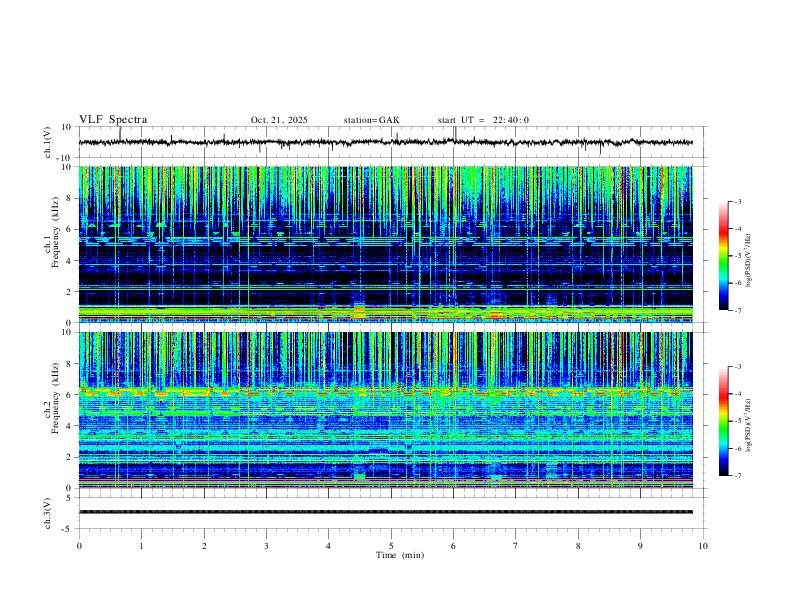Viewport: 792px width, 612px height.
Task: Click time axis tick label "1"
Action: [x=141, y=546]
